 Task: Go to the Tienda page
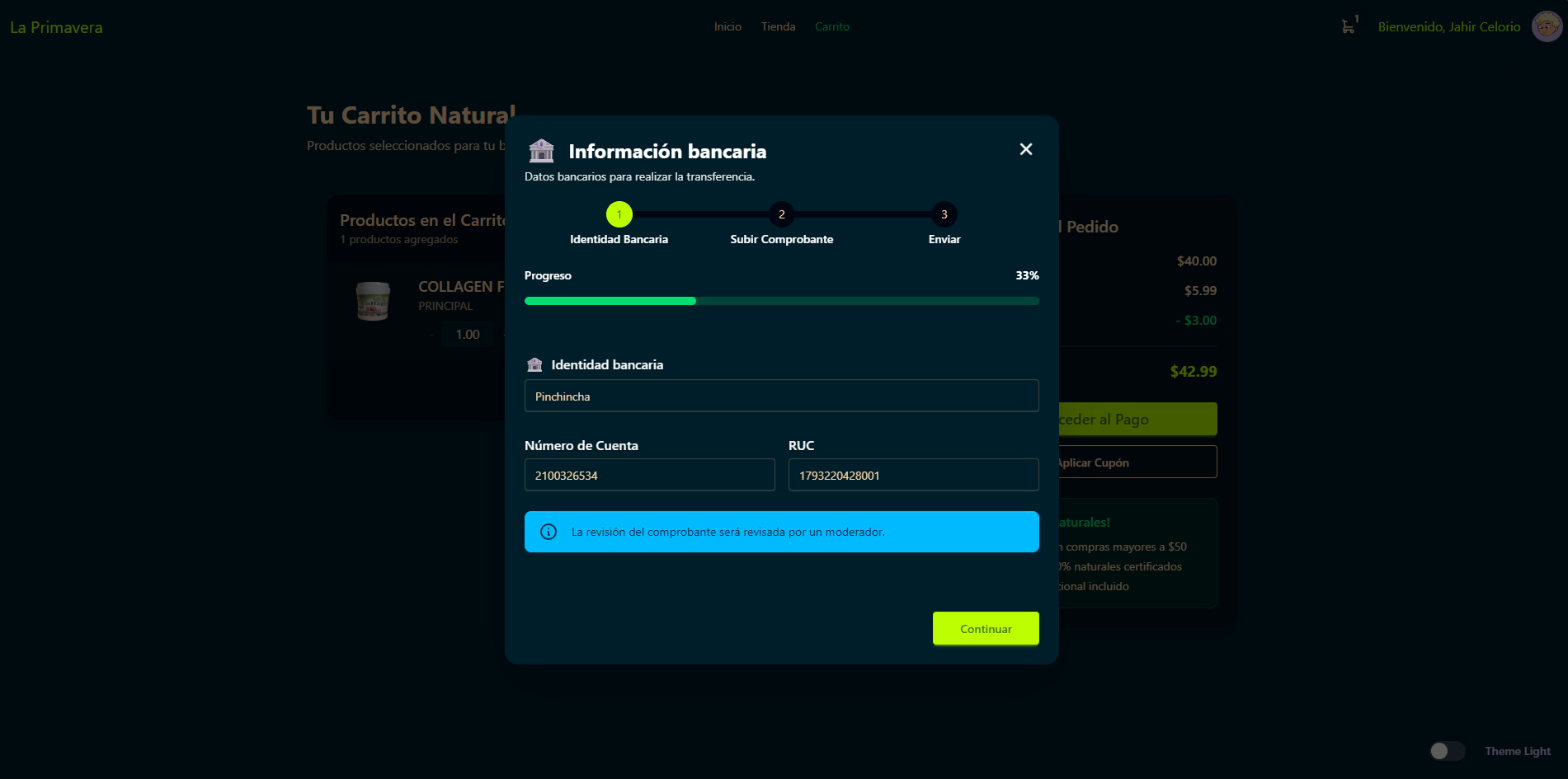778,26
